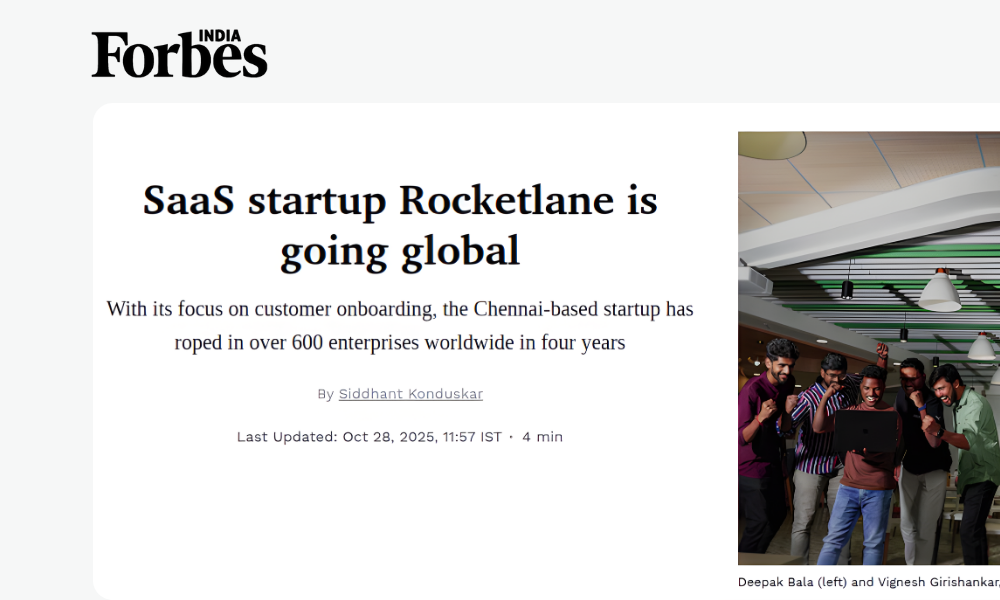Click the small INDIA text above Forbes
The image size is (1000, 600).
[220, 36]
